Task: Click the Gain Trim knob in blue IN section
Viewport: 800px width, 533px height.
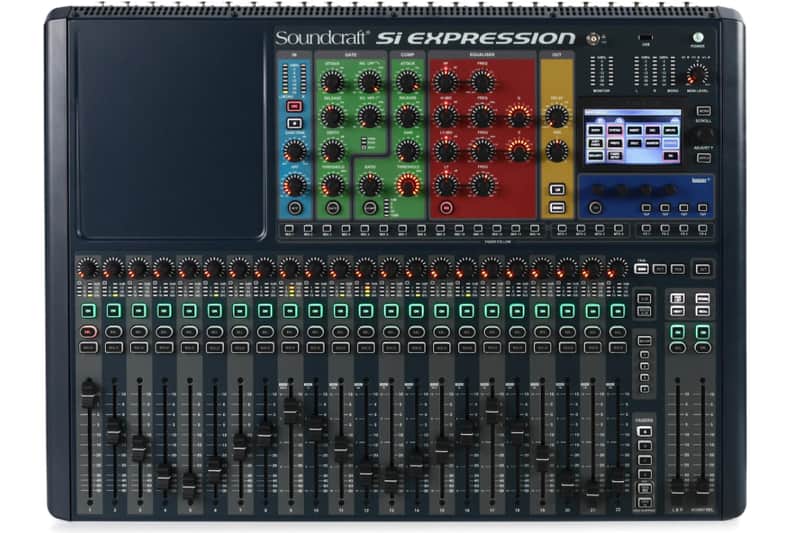Action: pos(294,150)
